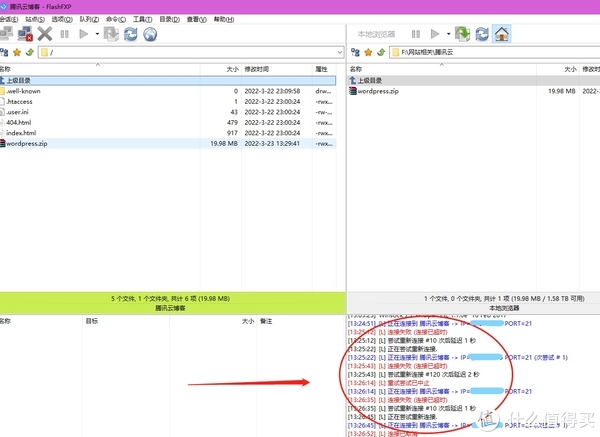Select the index.html file

168,133
